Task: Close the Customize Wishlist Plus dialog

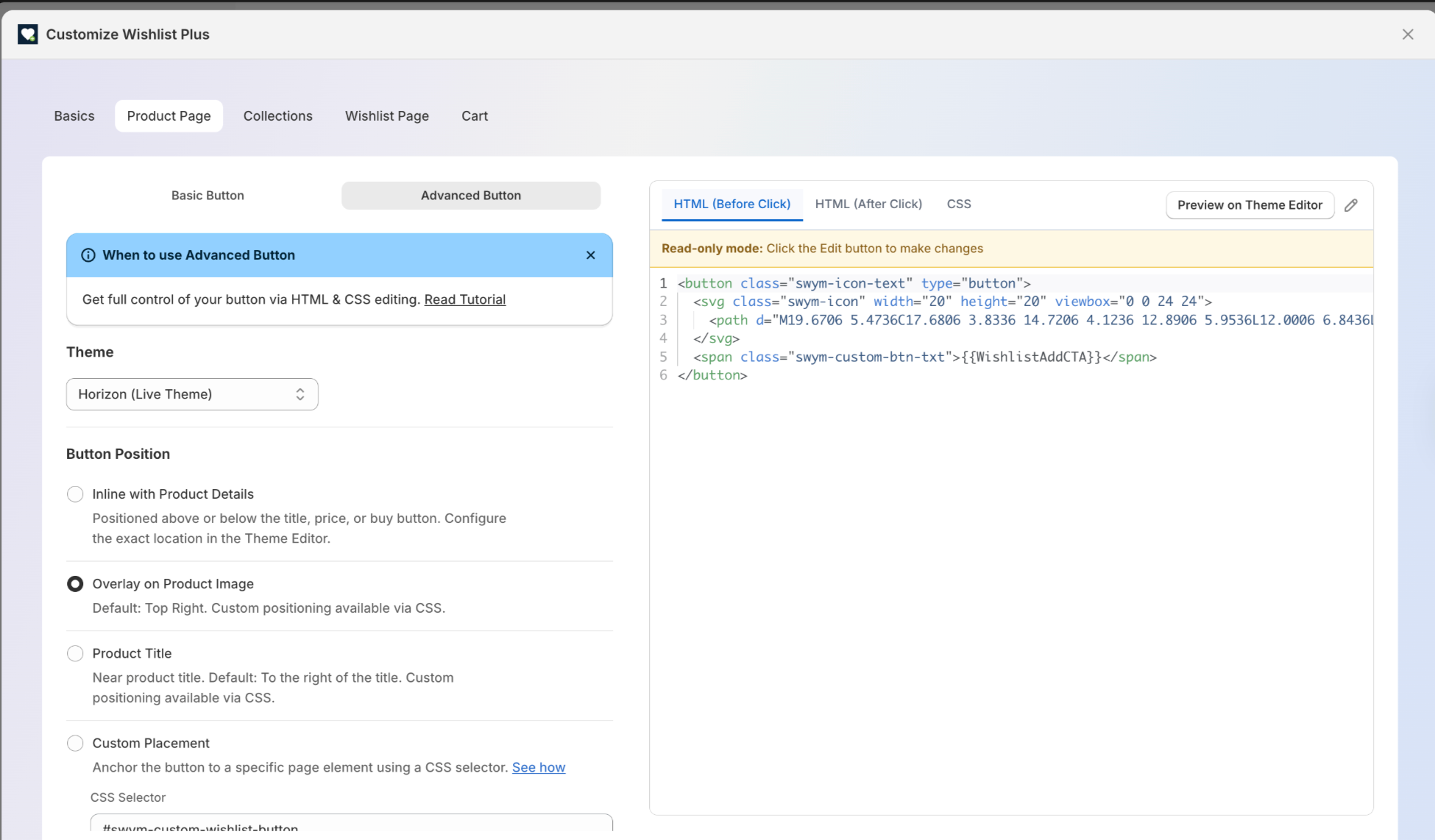Action: click(1407, 34)
